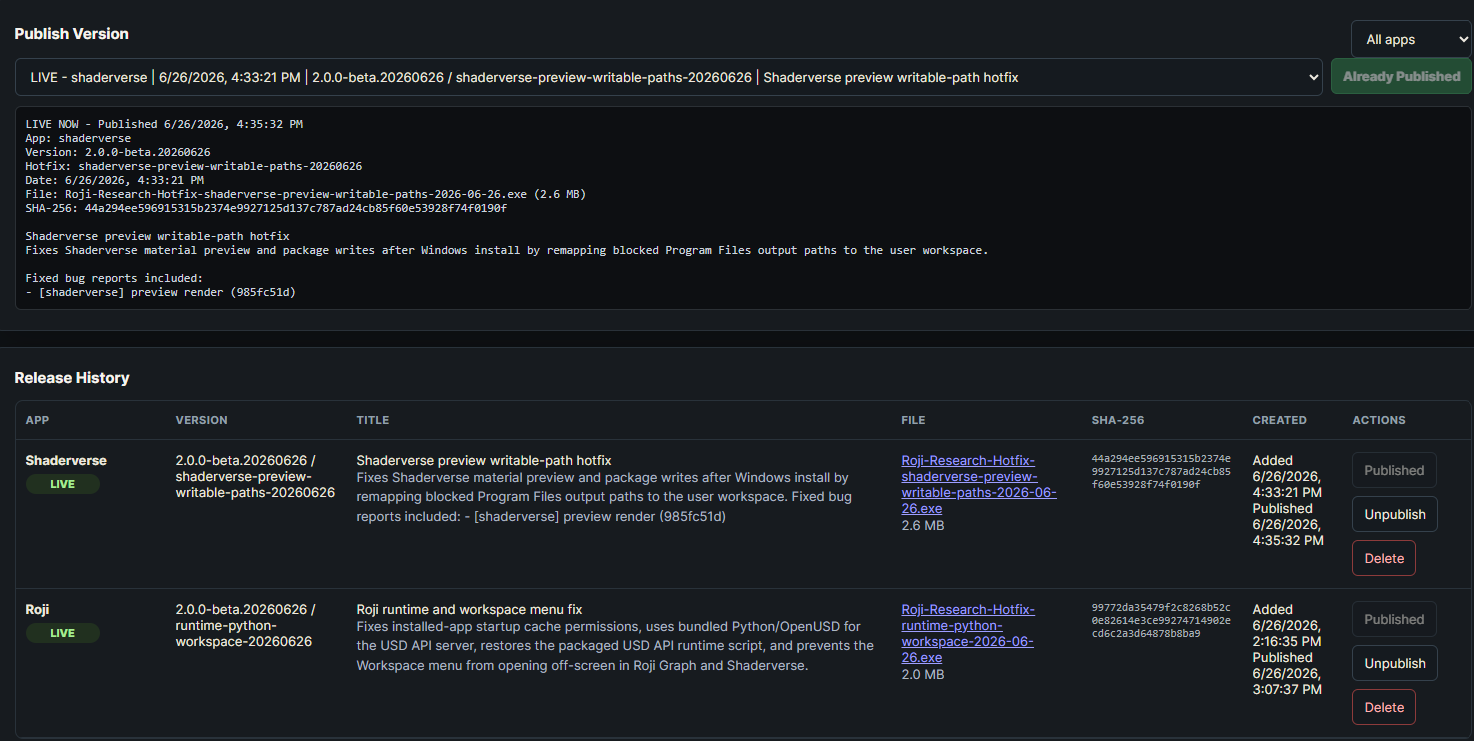Open the publish version selector dropdown
The width and height of the screenshot is (1474, 741).
point(668,77)
